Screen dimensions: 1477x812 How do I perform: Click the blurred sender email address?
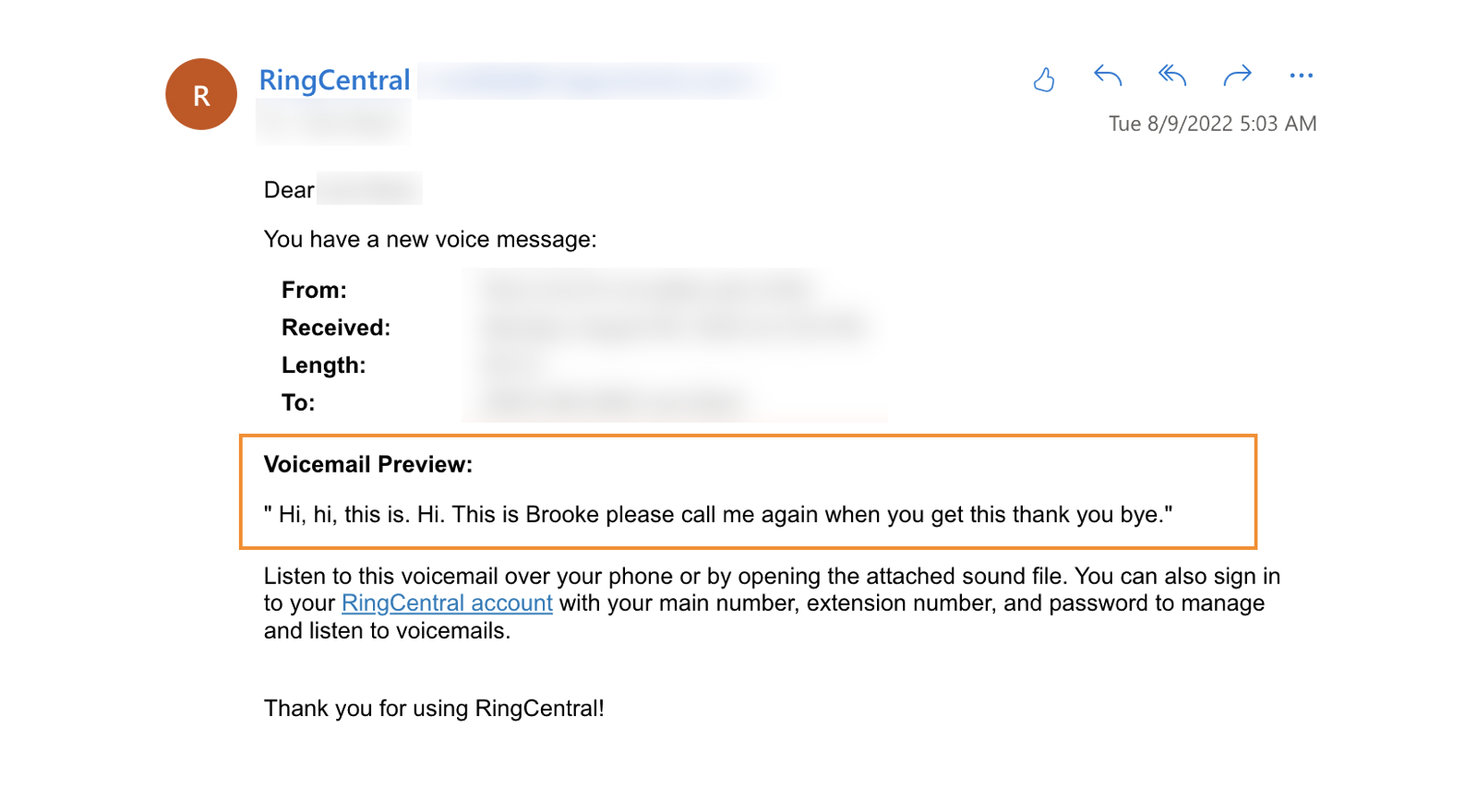pos(595,81)
